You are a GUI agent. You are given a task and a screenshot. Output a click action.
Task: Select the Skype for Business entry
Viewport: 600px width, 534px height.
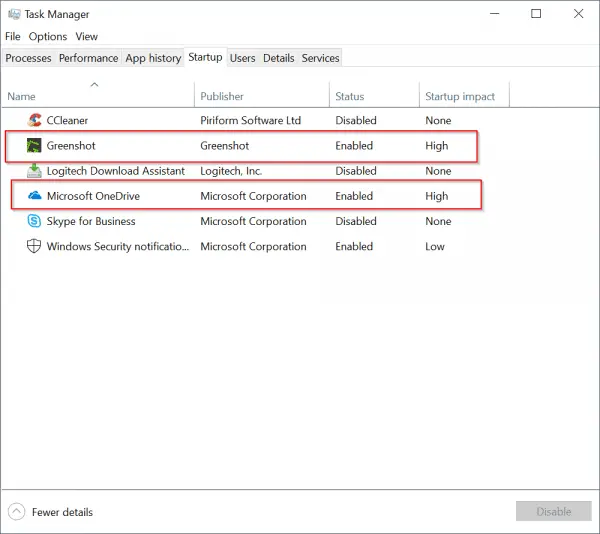click(x=91, y=221)
